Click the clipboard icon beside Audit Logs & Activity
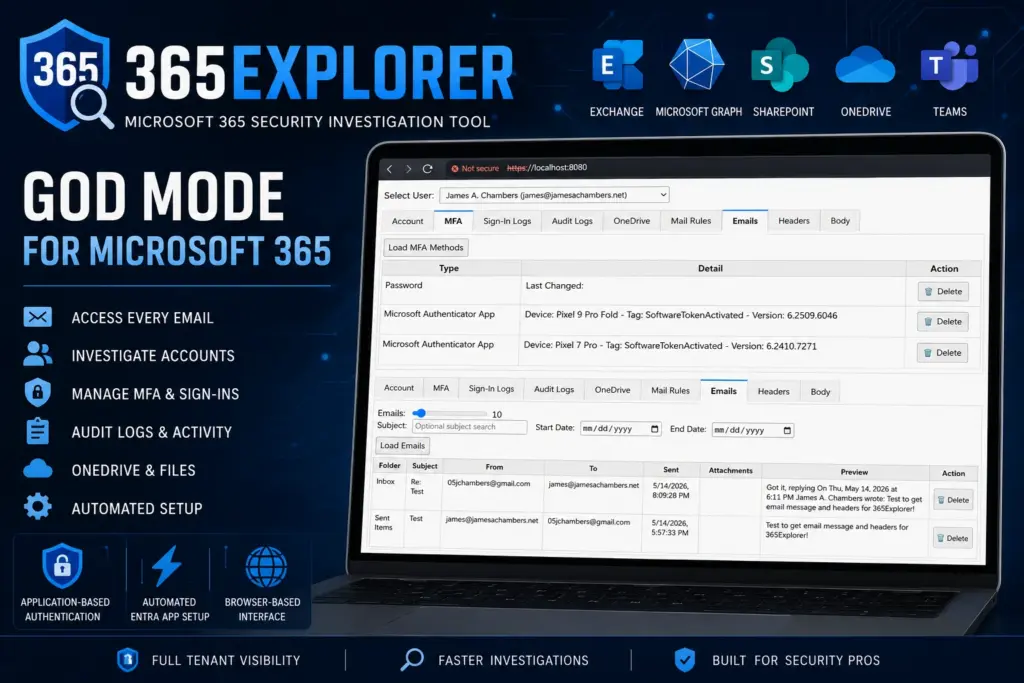Viewport: 1024px width, 683px height. (x=37, y=431)
